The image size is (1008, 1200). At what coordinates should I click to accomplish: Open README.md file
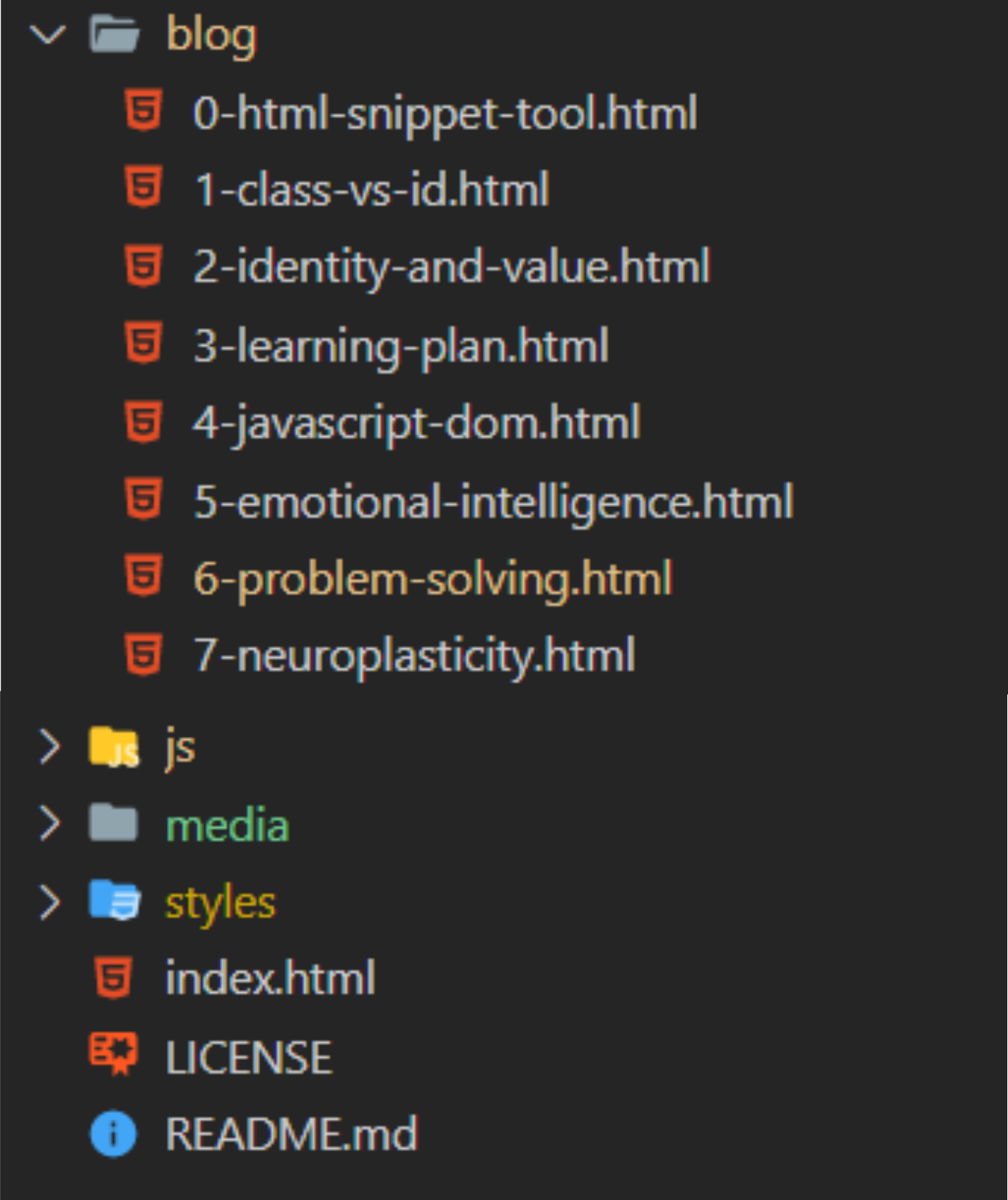(x=291, y=1134)
